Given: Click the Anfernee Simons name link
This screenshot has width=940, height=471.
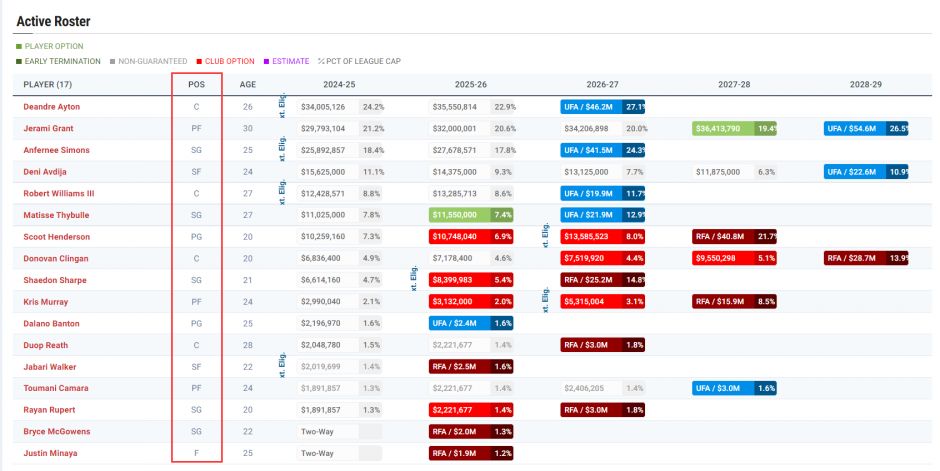Looking at the screenshot, I should (56, 150).
